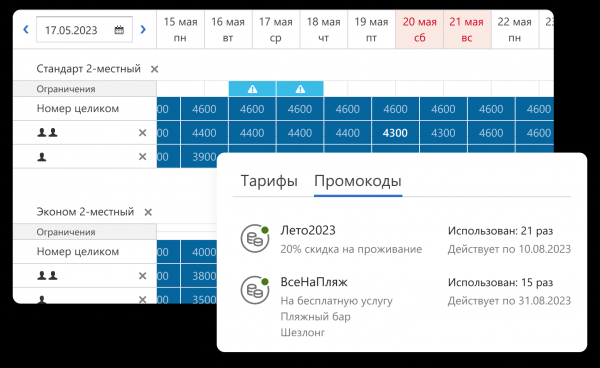Image resolution: width=600 pixels, height=368 pixels.
Task: Click Номер целиком label under Стандарт 2-местный
Action: (78, 109)
